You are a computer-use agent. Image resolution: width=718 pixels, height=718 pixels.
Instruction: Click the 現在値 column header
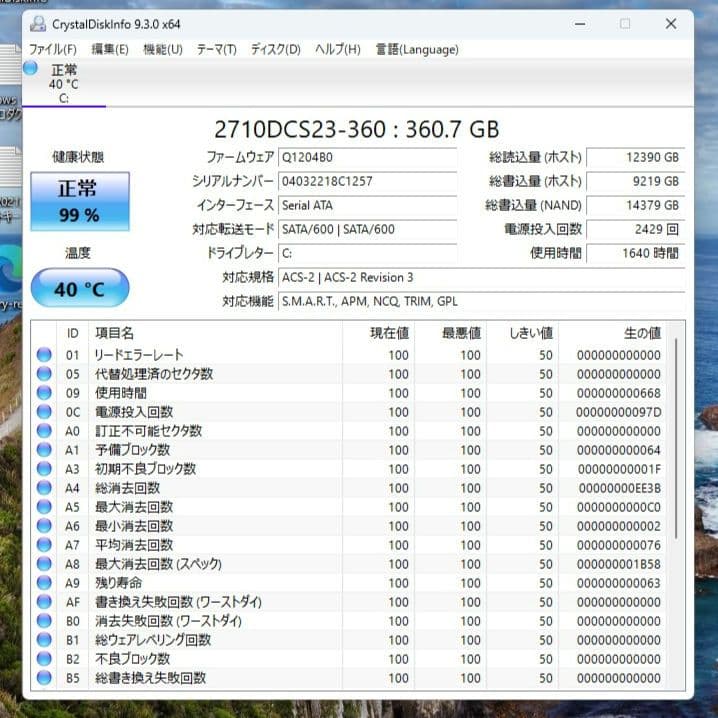(x=378, y=333)
